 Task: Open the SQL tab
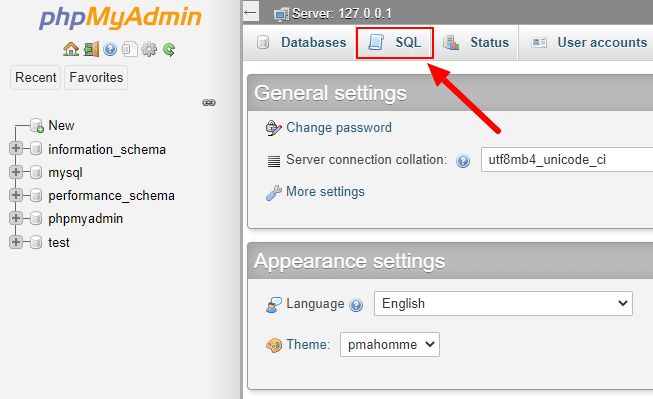pyautogui.click(x=394, y=42)
